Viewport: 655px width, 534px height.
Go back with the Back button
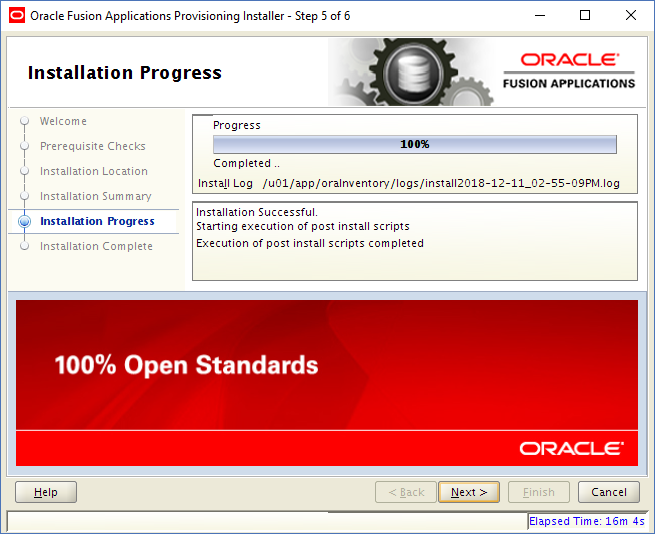coord(406,492)
